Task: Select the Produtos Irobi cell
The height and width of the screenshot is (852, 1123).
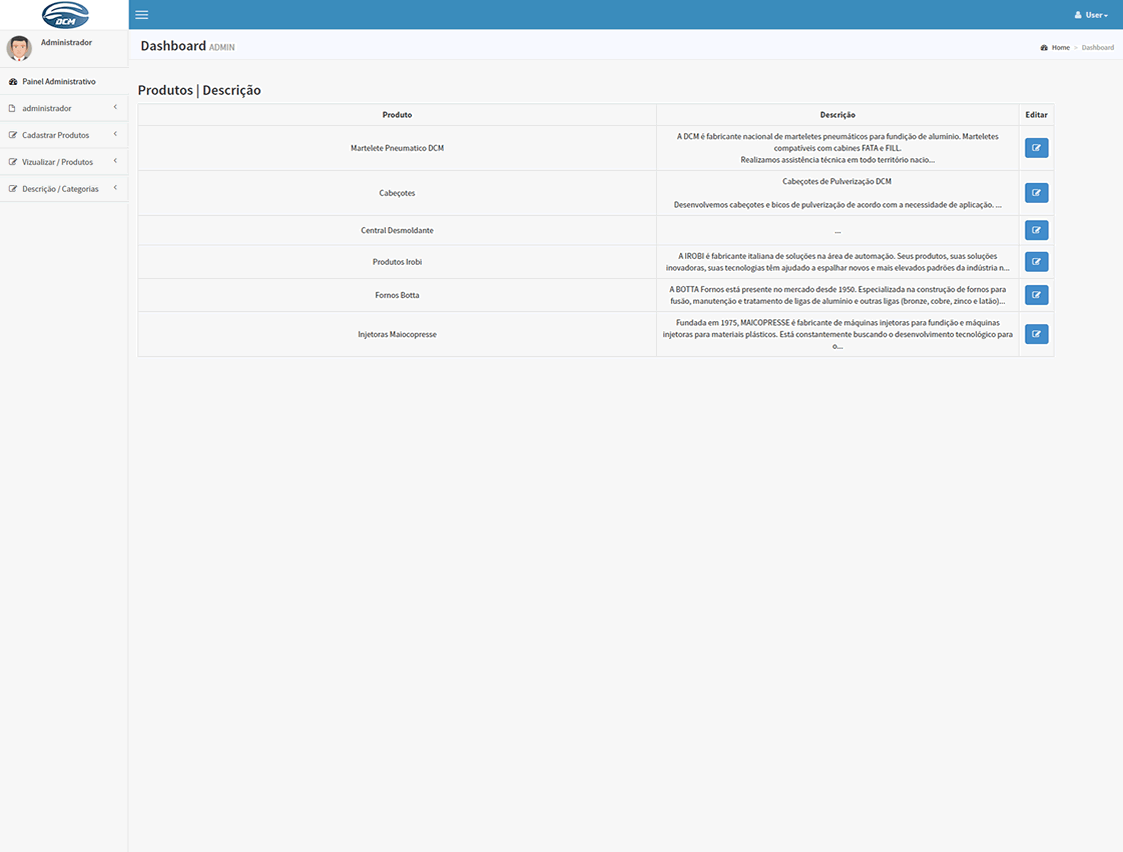Action: click(397, 262)
